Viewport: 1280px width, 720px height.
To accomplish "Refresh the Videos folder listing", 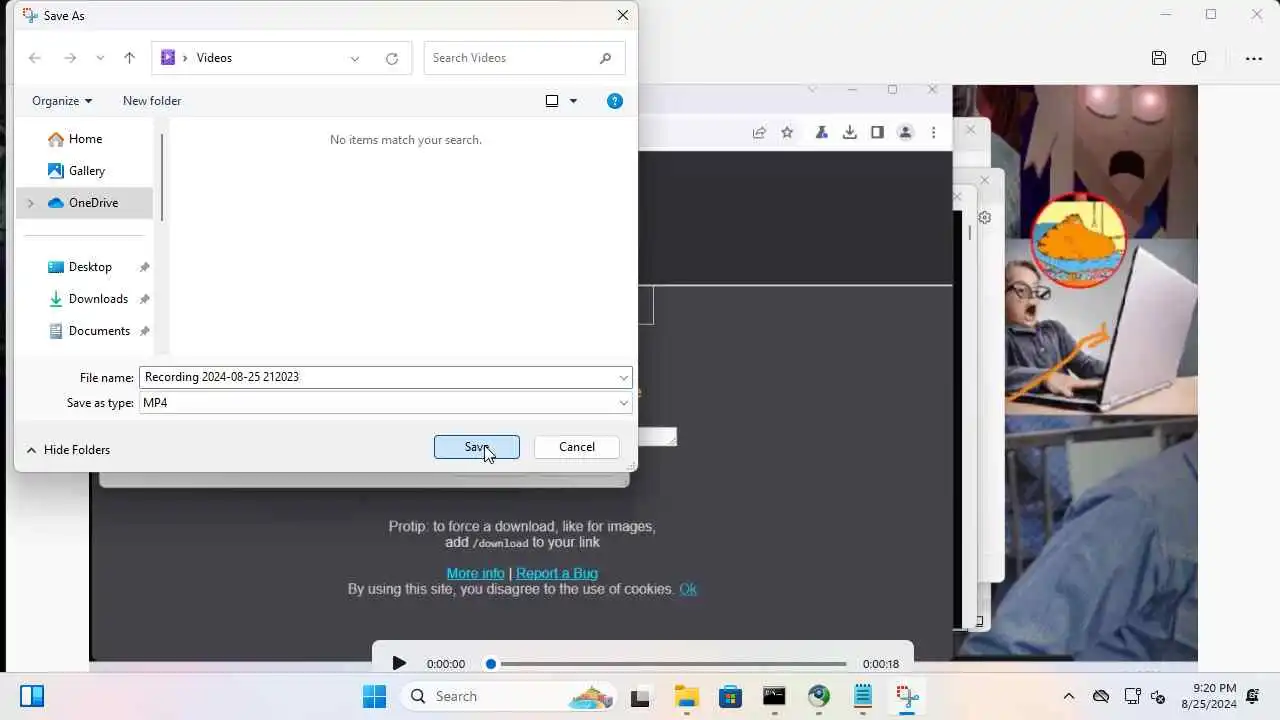I will (392, 59).
